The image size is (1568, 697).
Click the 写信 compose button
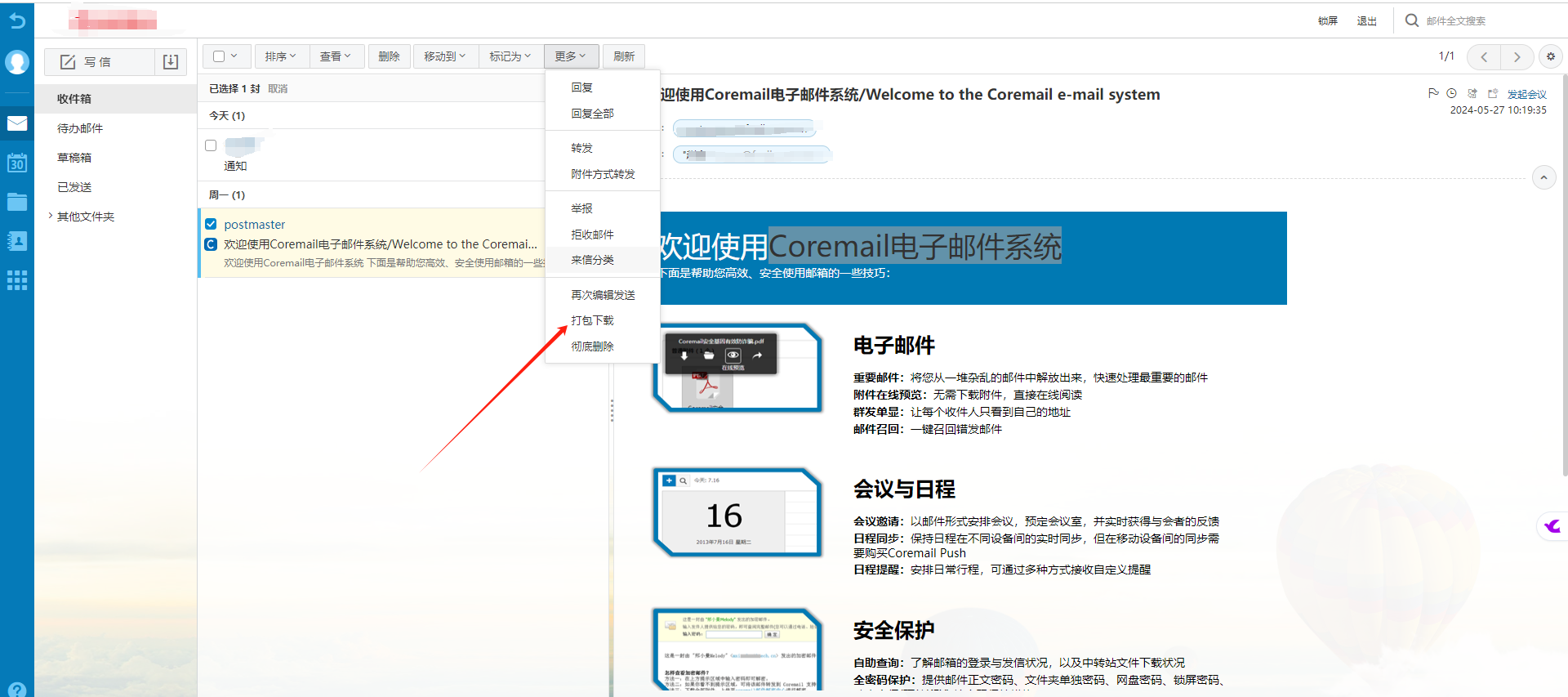[x=99, y=62]
